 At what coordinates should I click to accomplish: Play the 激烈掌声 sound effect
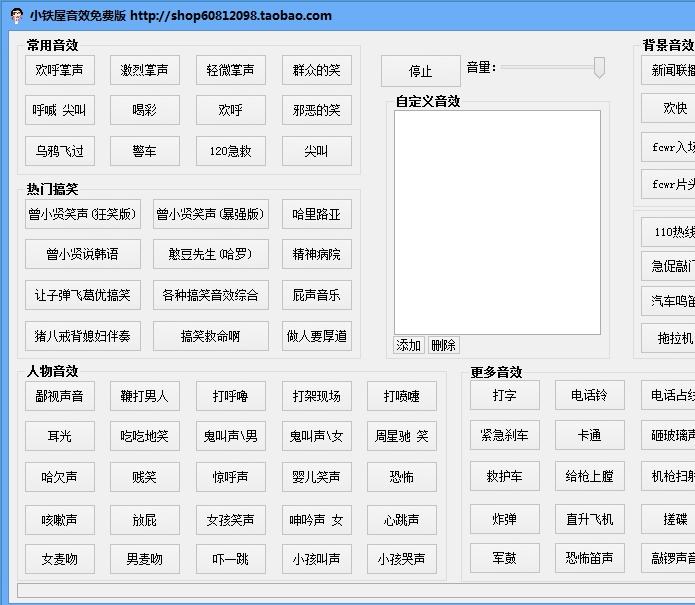(x=145, y=70)
